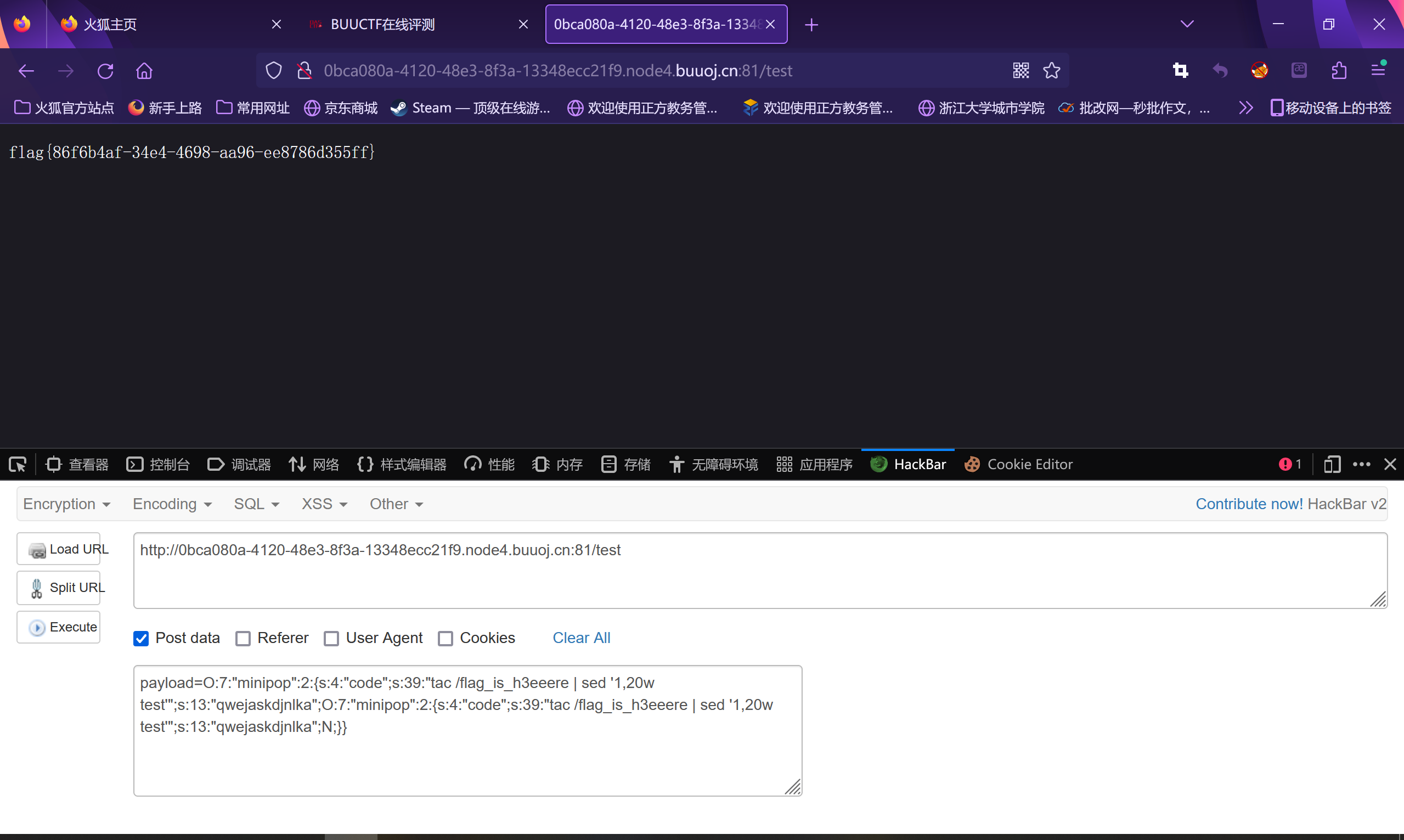1404x840 pixels.
Task: Click the shield tracking protection icon
Action: [274, 71]
